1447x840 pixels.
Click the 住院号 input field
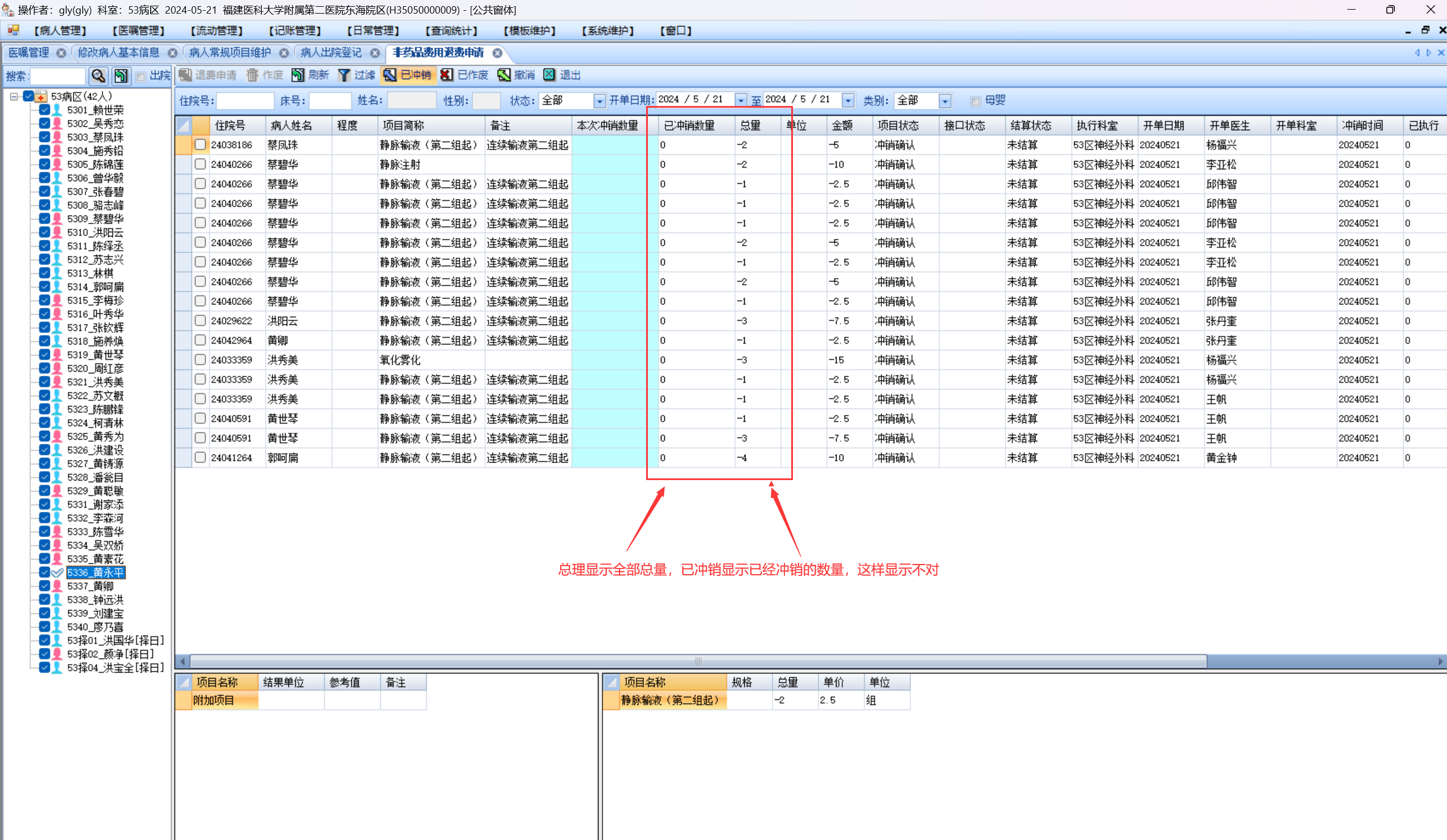point(245,101)
